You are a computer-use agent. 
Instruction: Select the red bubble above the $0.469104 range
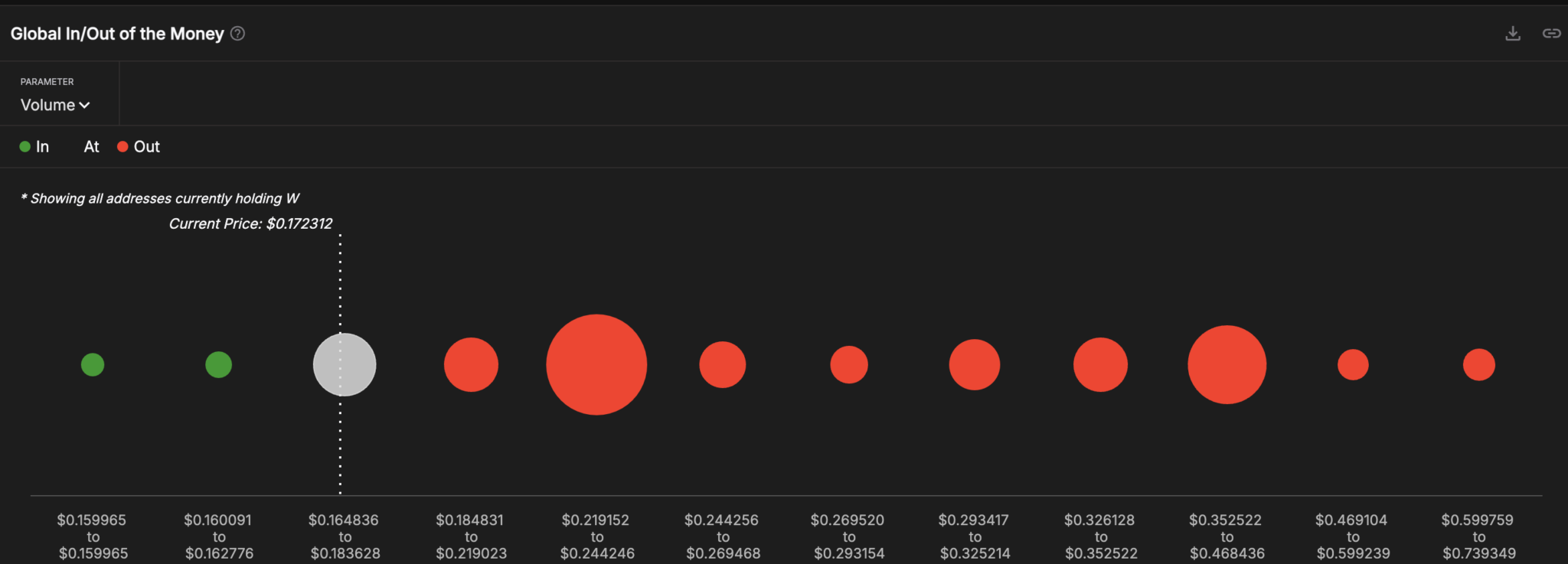point(1353,364)
